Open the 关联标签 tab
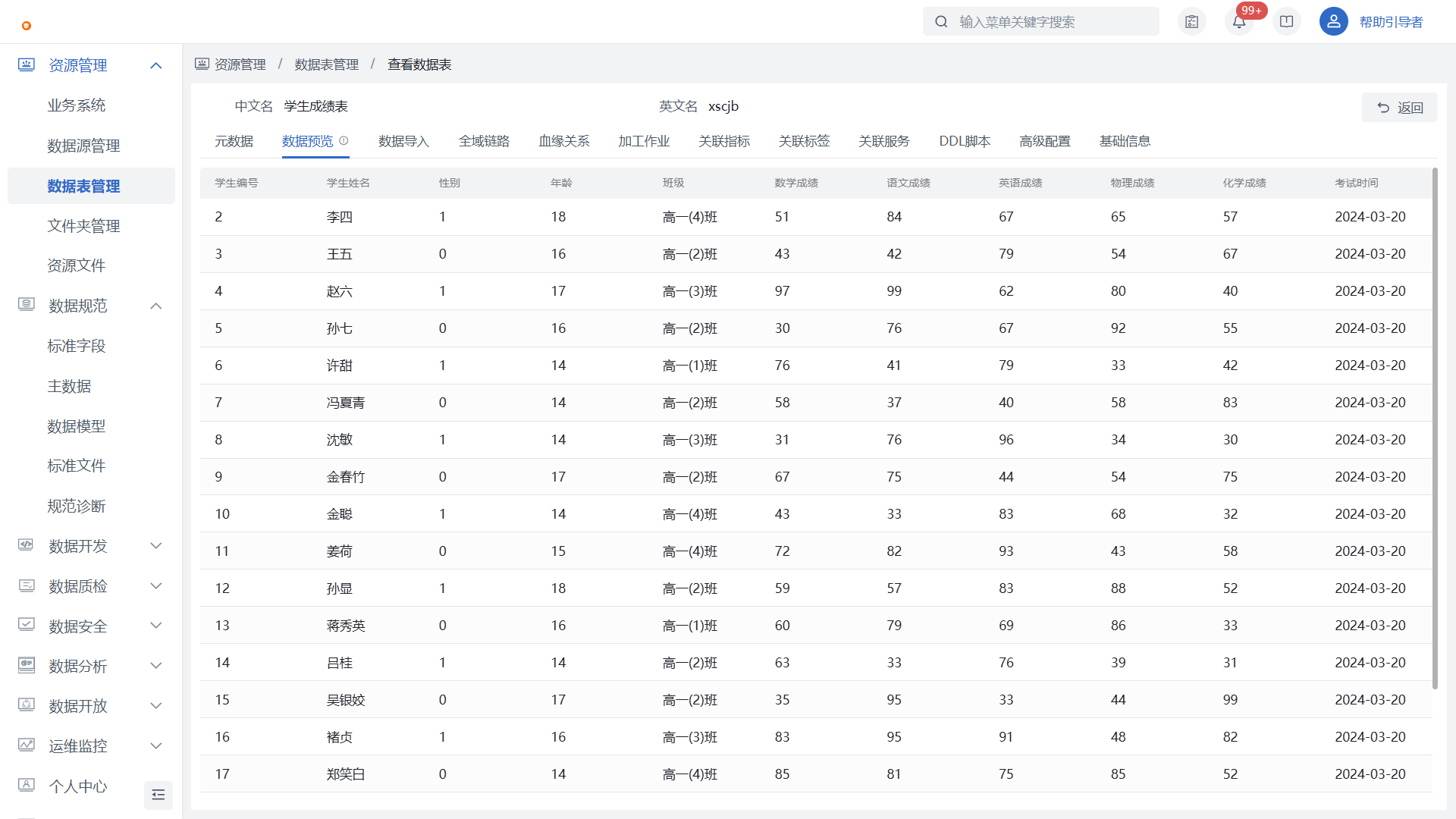Screen dimensions: 1456x819 [804, 141]
